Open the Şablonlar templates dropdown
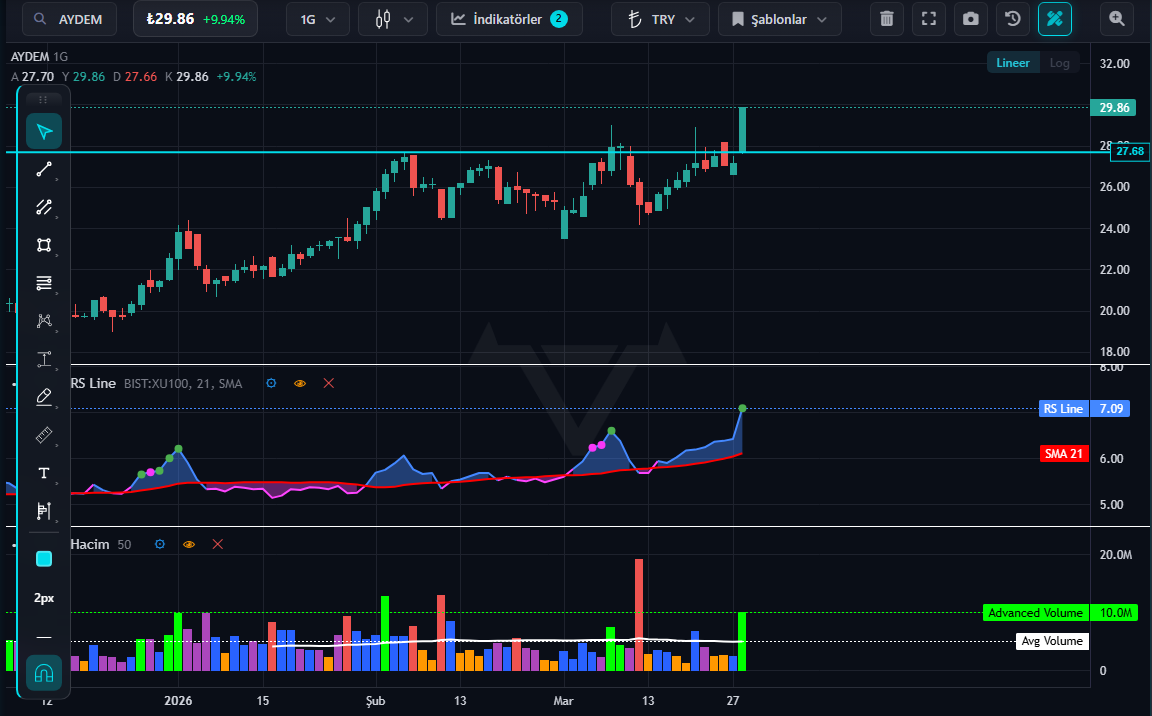 [x=780, y=19]
